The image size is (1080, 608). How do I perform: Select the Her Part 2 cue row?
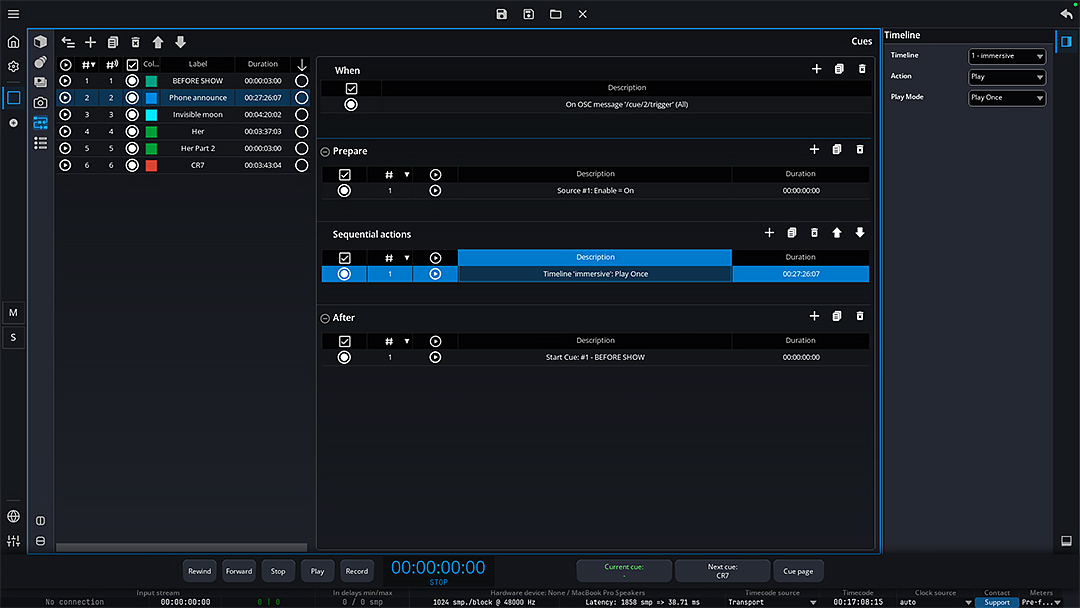point(198,148)
